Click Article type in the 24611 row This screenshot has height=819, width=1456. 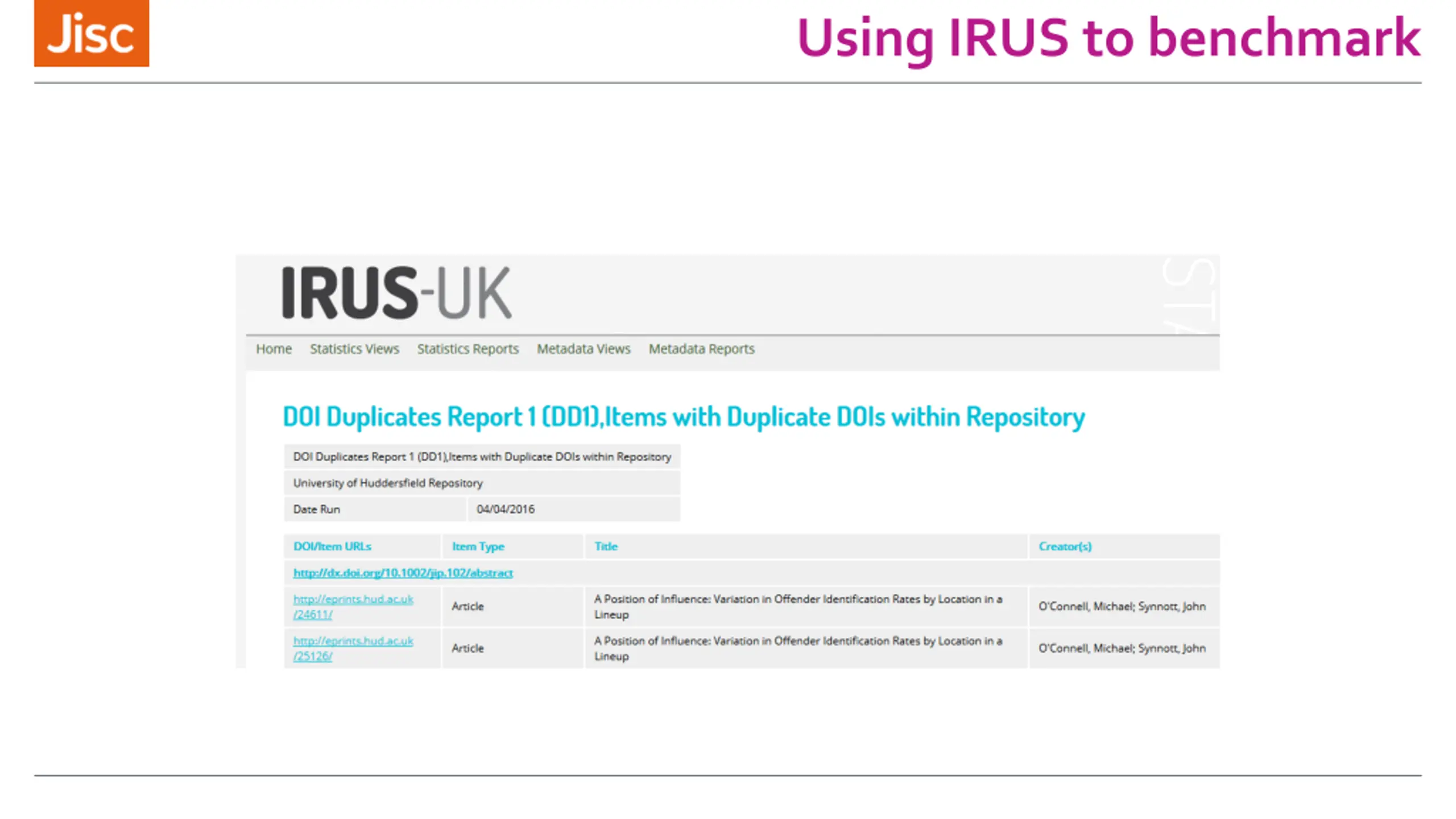(x=468, y=606)
